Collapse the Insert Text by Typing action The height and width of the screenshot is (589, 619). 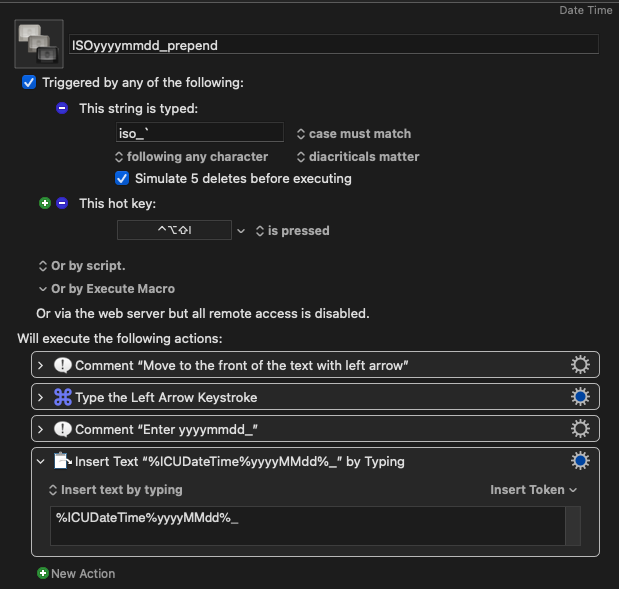click(41, 461)
